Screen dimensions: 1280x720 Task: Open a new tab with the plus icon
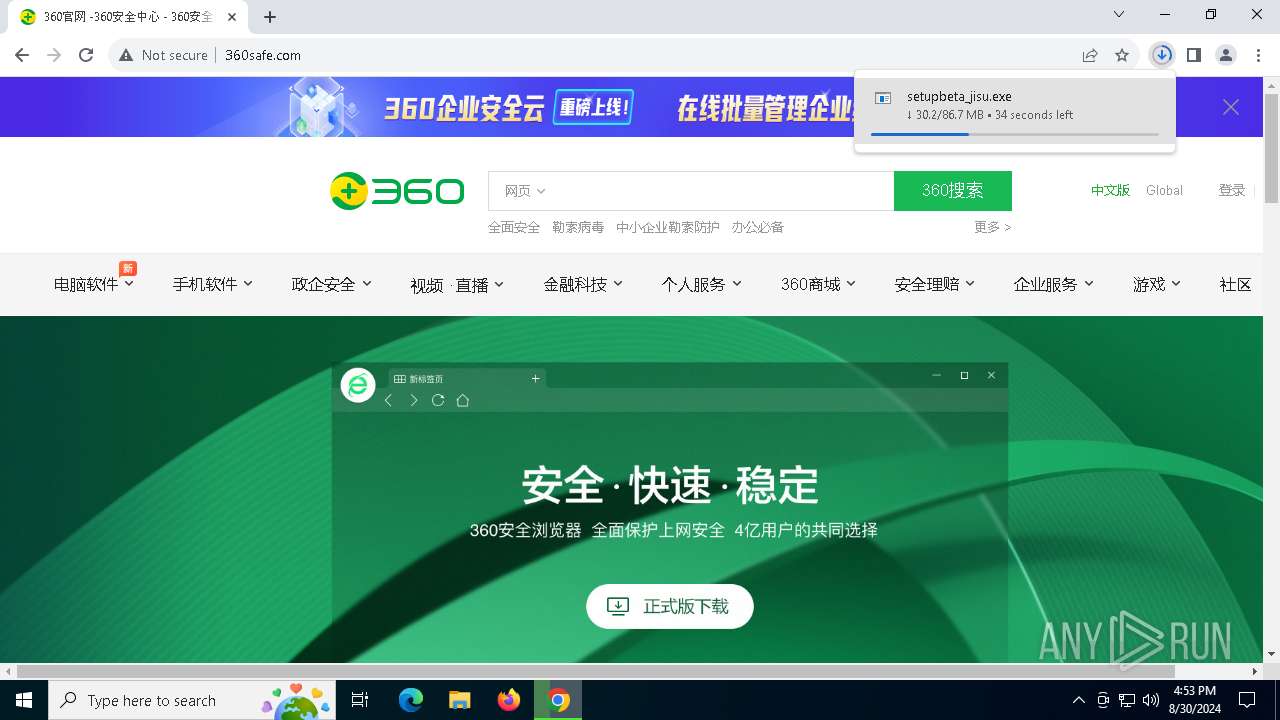(270, 16)
